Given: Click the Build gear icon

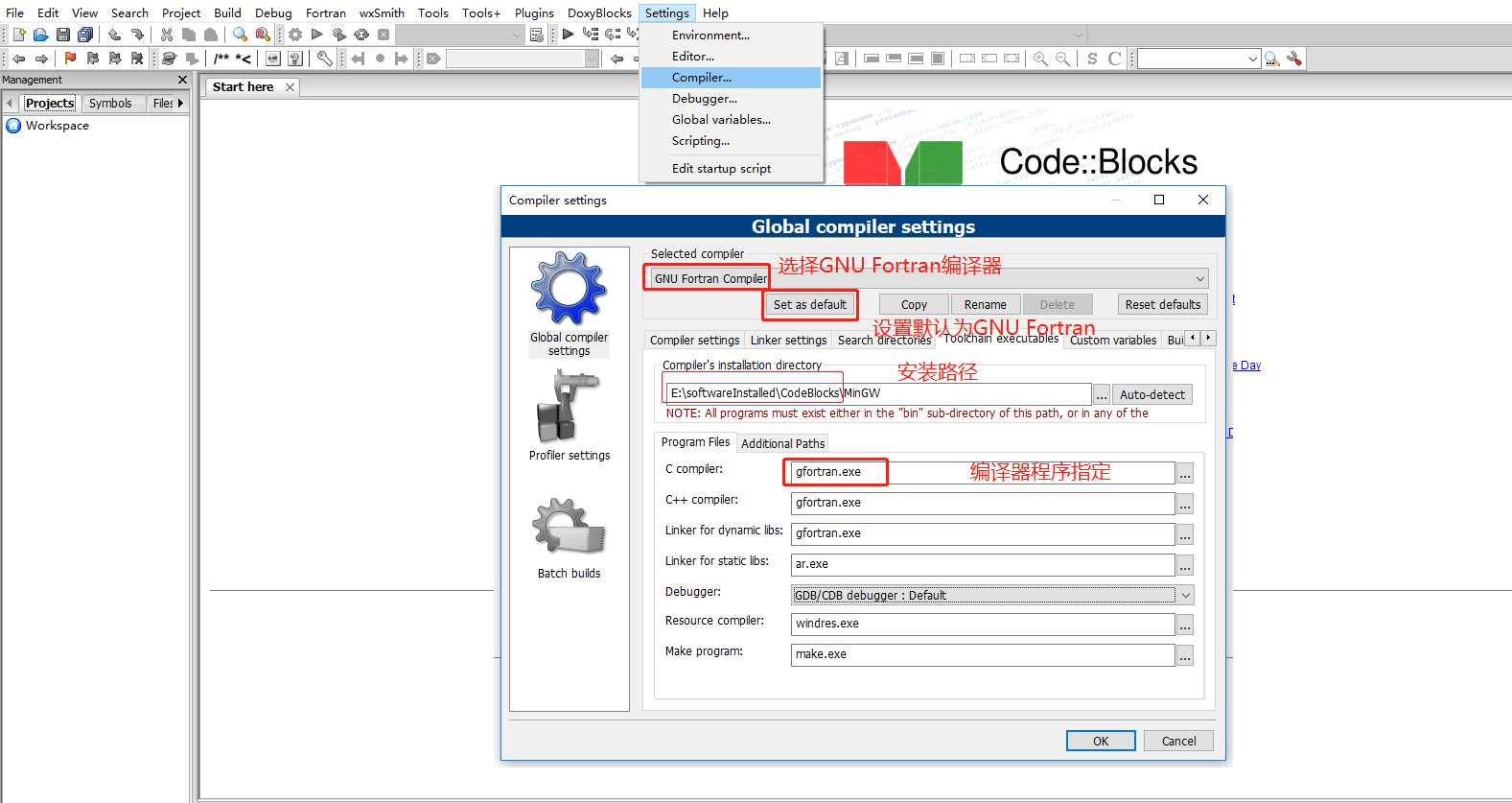Looking at the screenshot, I should click(x=295, y=35).
